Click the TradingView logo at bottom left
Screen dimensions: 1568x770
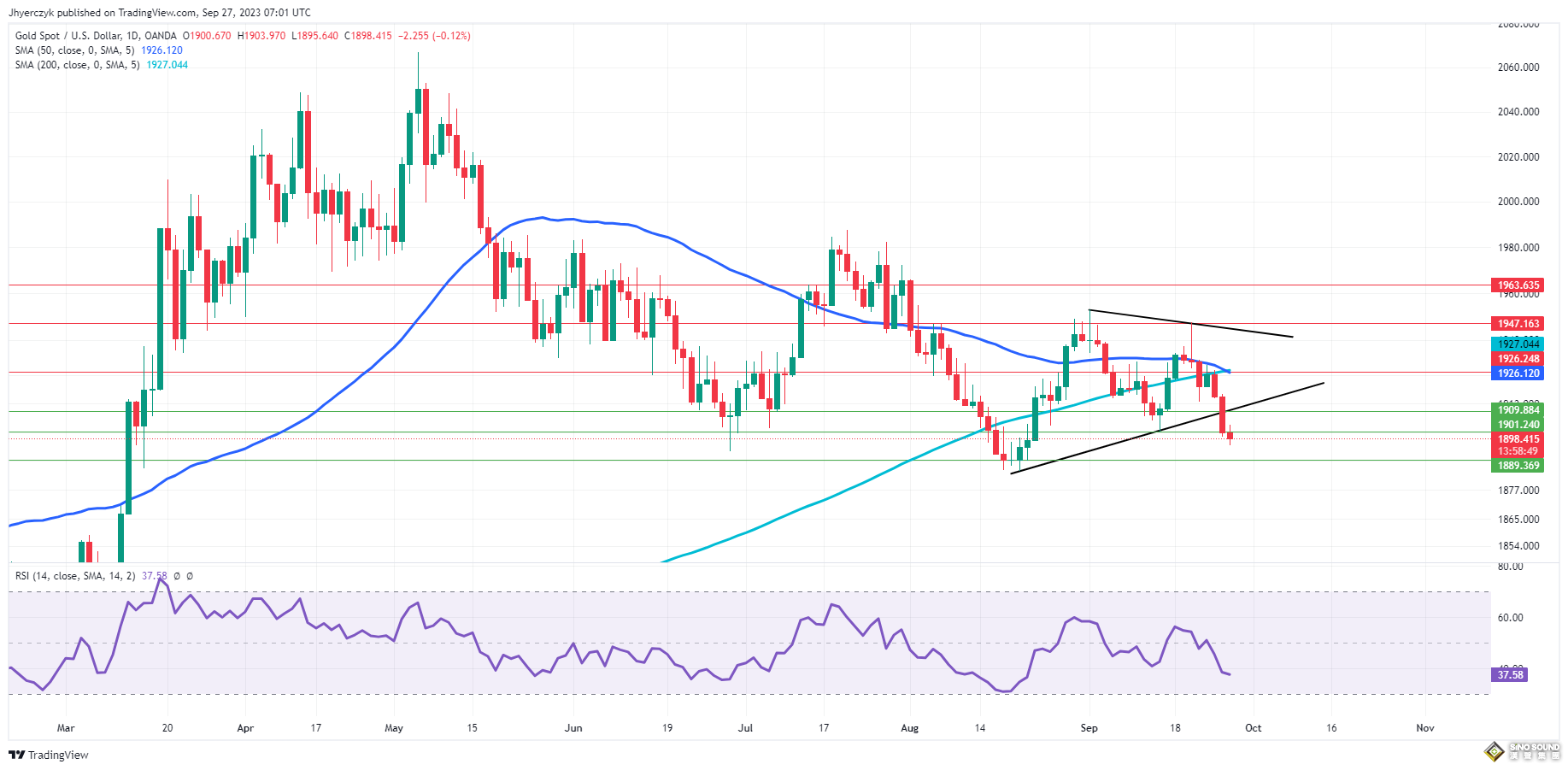click(x=49, y=755)
